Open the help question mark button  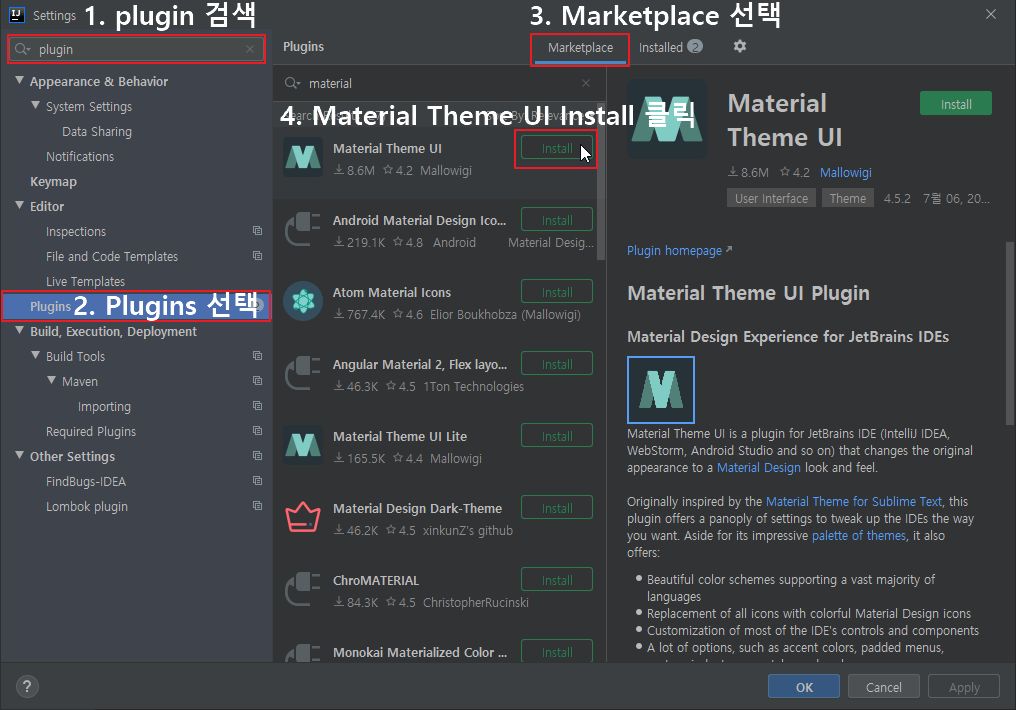27,687
